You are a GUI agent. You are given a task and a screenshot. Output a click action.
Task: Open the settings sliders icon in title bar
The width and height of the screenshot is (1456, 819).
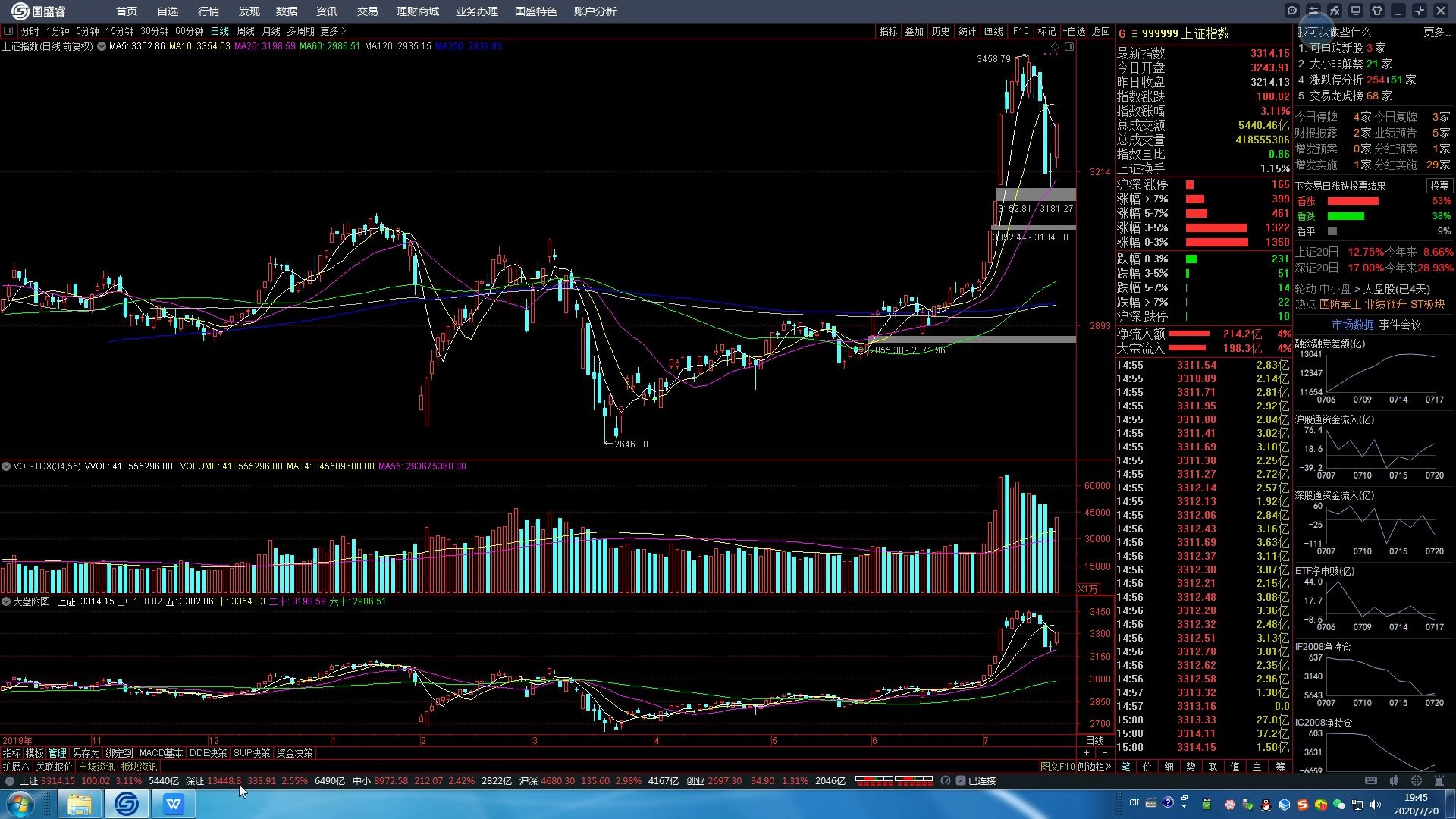pyautogui.click(x=1313, y=11)
